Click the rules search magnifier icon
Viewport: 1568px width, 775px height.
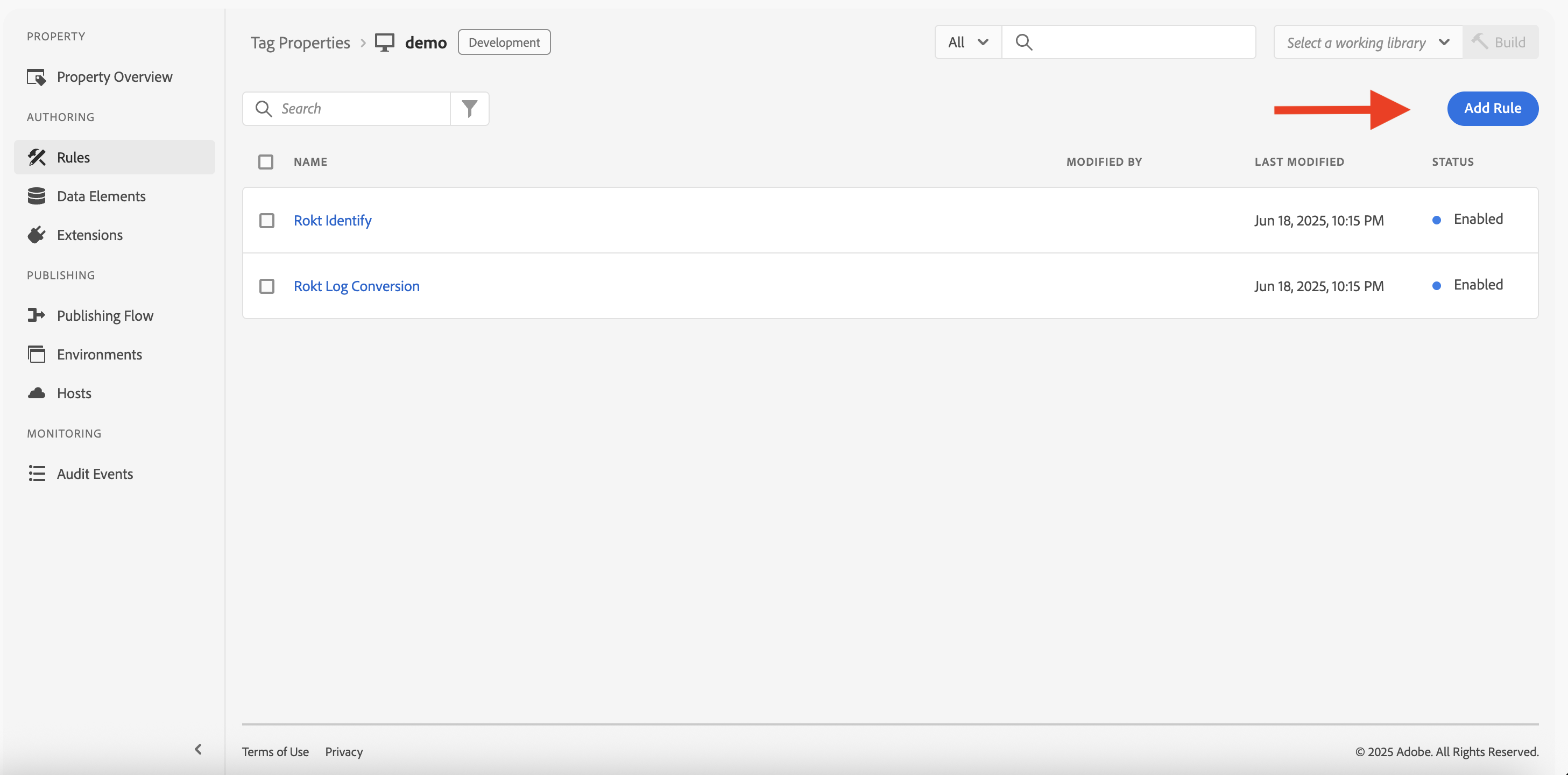[x=264, y=108]
